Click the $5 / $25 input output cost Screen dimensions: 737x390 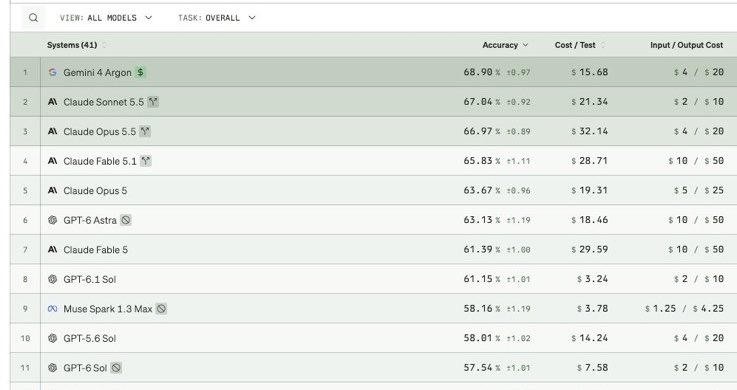[x=698, y=190]
